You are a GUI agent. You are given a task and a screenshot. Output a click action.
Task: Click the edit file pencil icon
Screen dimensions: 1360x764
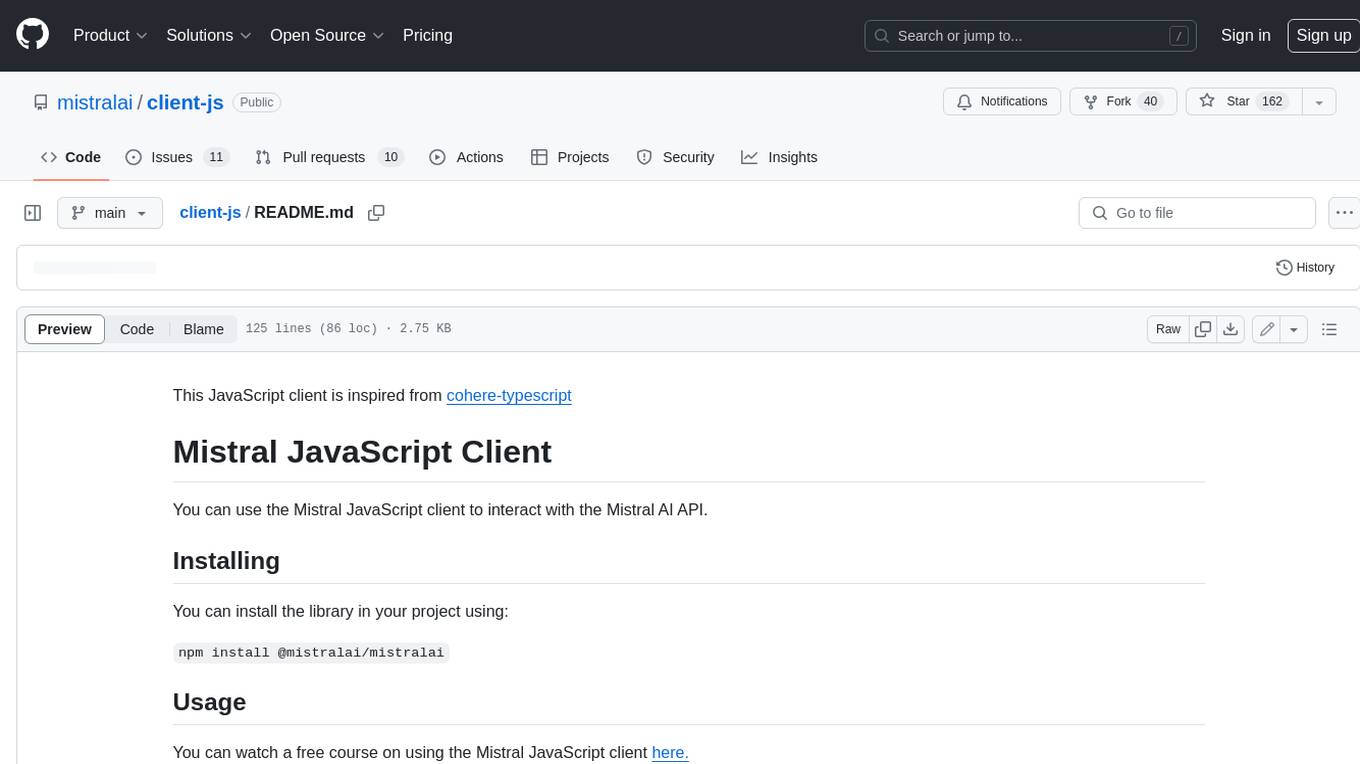pos(1267,329)
